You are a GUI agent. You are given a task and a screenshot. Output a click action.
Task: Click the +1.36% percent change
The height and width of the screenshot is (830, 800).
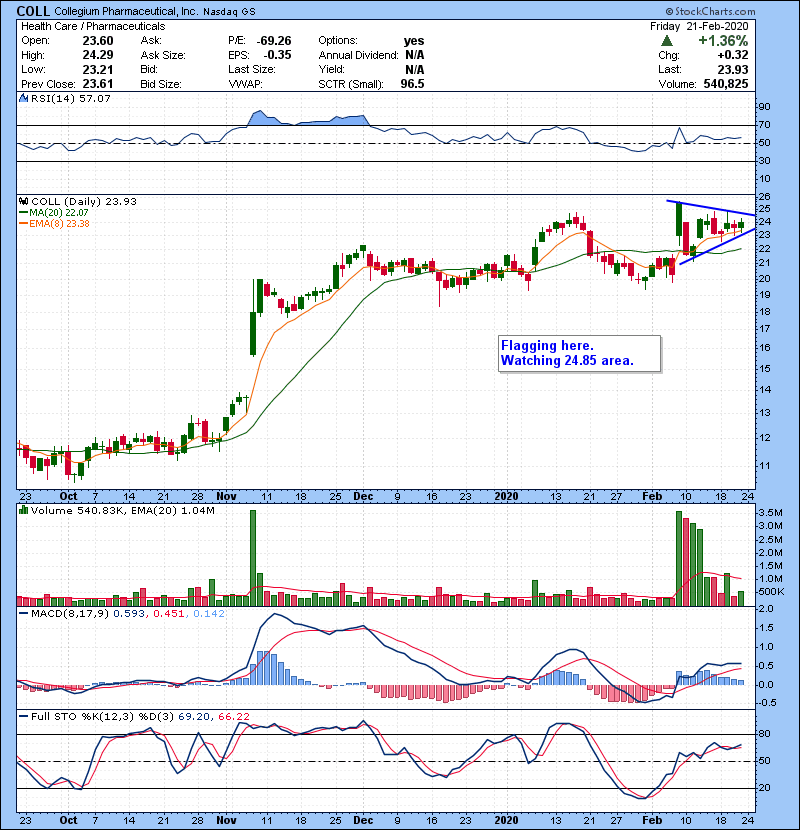(x=723, y=41)
